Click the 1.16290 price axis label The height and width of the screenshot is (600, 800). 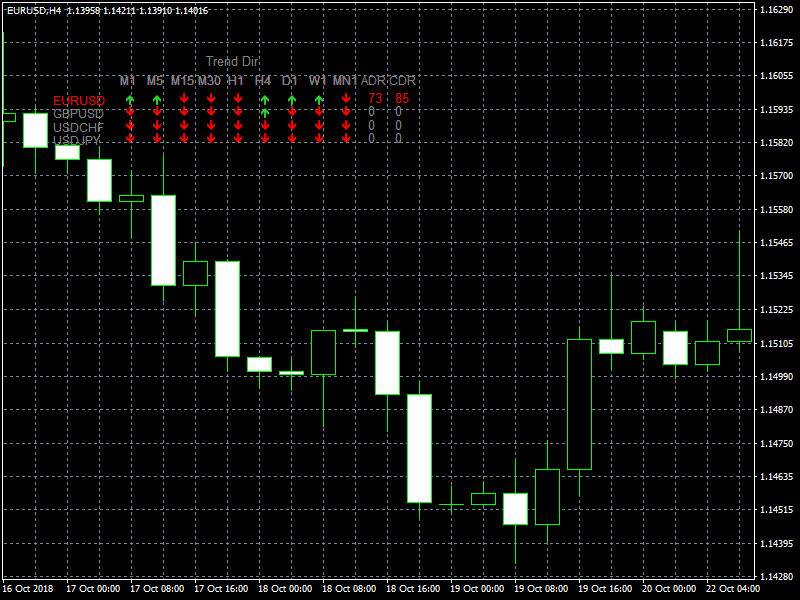point(776,9)
